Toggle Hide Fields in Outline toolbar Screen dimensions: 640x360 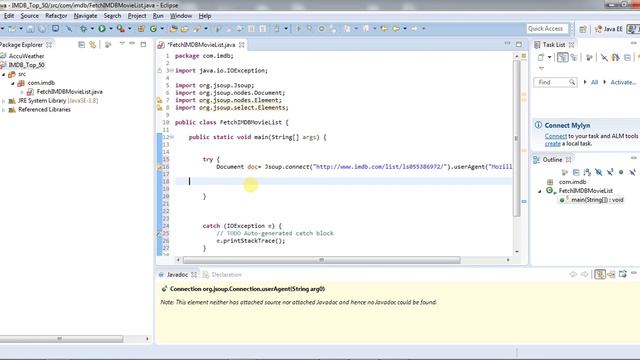598,172
